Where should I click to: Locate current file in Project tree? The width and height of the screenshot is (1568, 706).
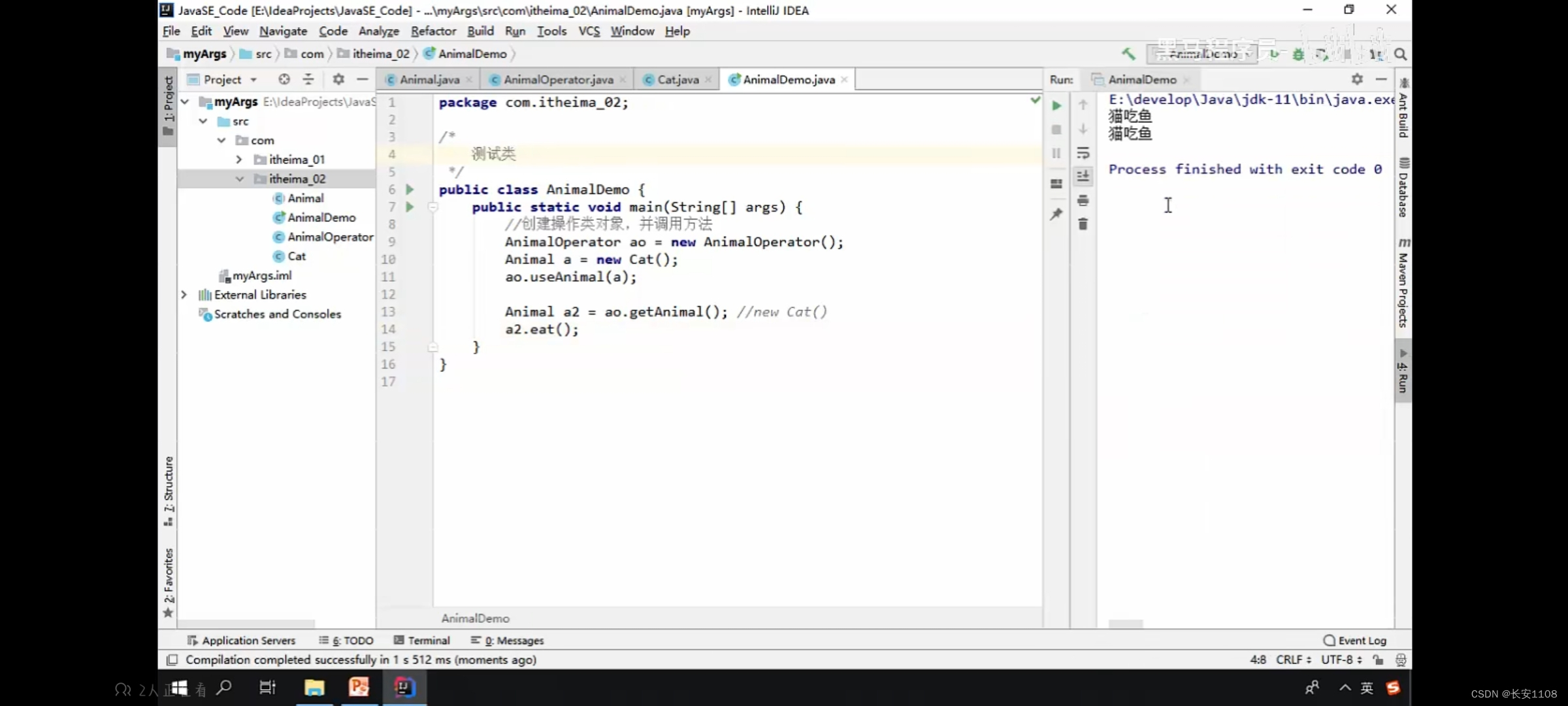284,79
